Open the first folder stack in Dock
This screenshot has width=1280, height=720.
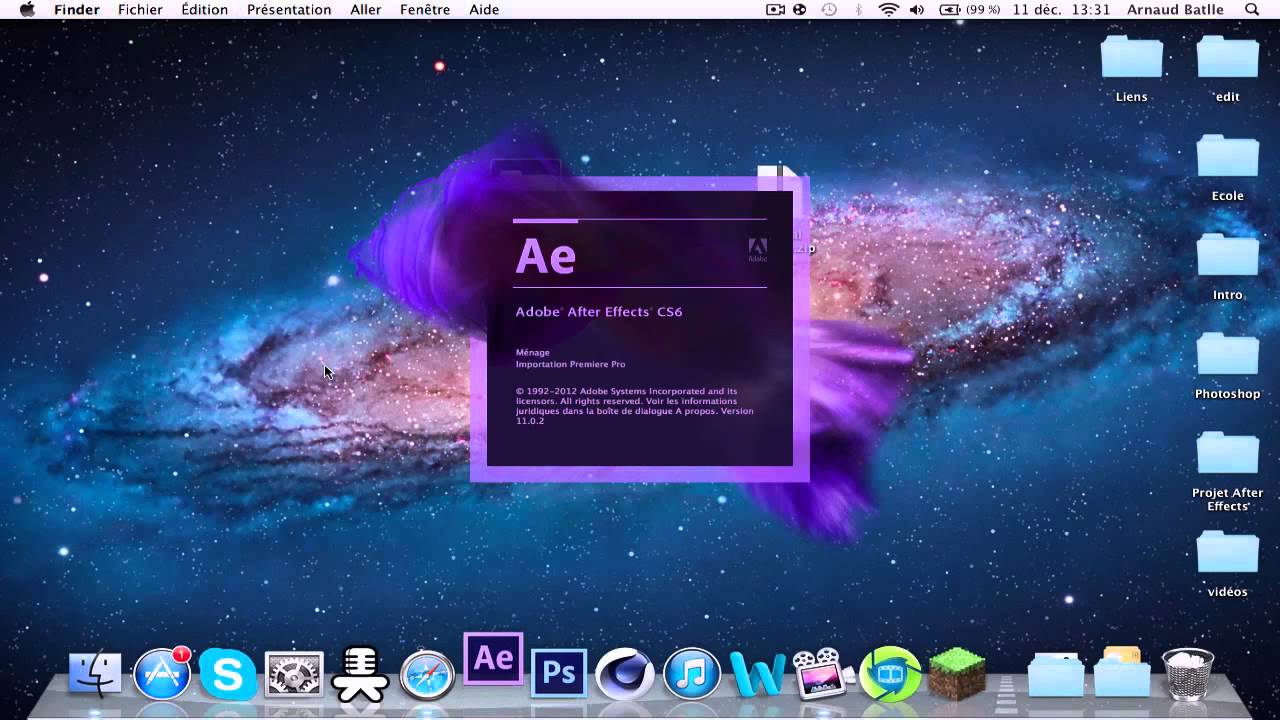pos(1056,675)
